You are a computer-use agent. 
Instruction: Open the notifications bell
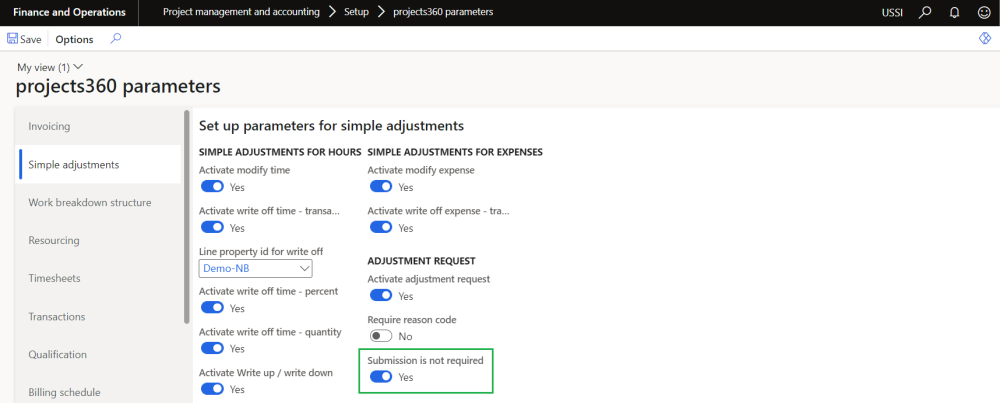pyautogui.click(x=954, y=12)
